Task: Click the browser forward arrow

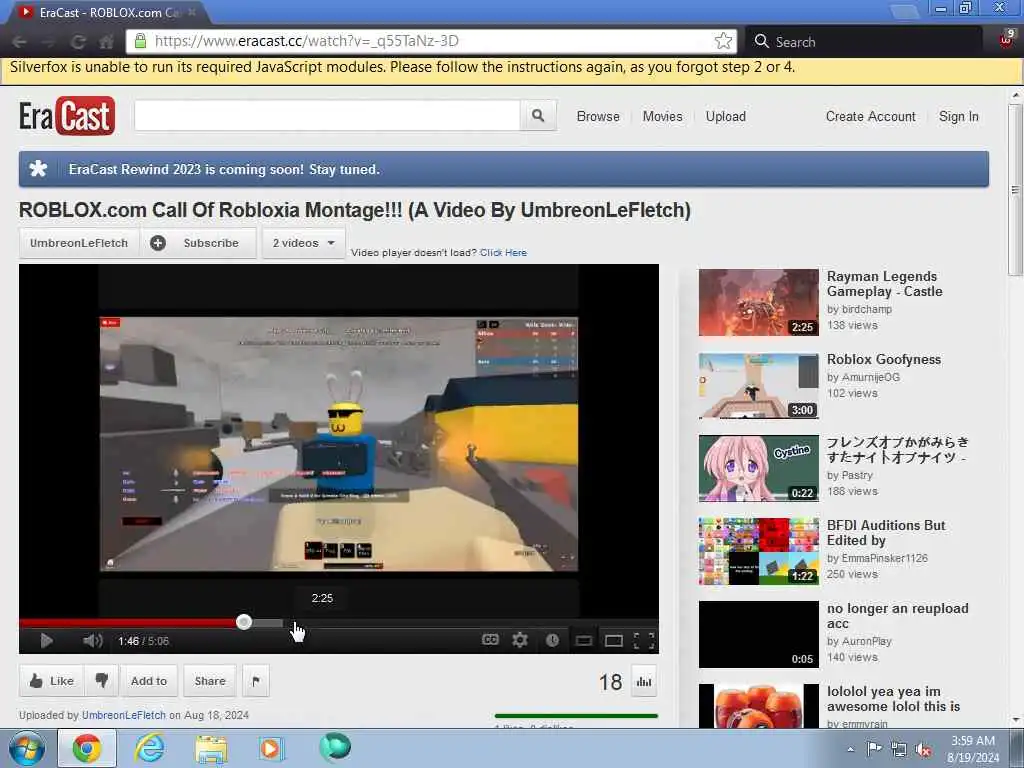Action: coord(48,42)
